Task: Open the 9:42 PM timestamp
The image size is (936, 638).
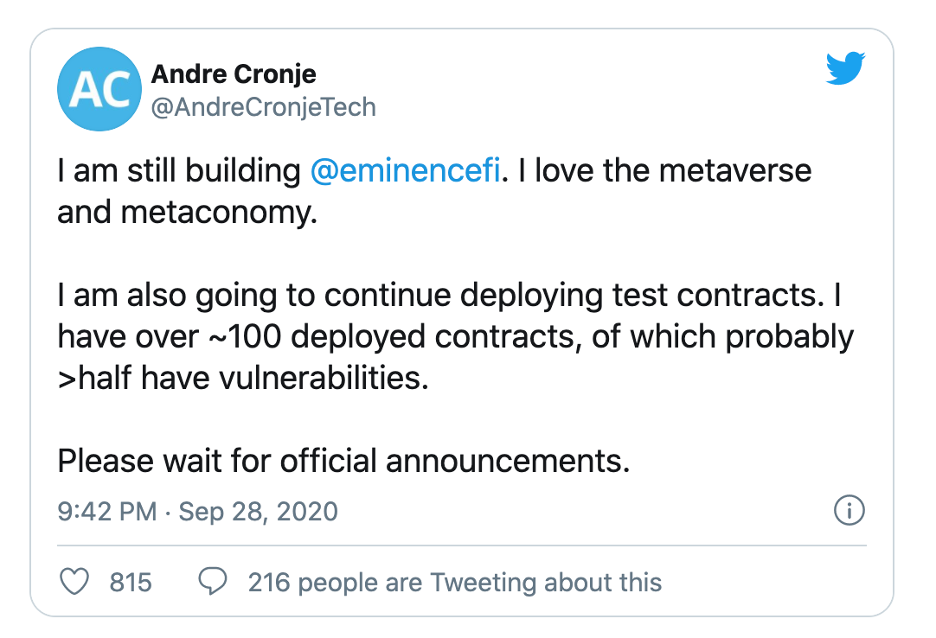Action: [x=107, y=511]
